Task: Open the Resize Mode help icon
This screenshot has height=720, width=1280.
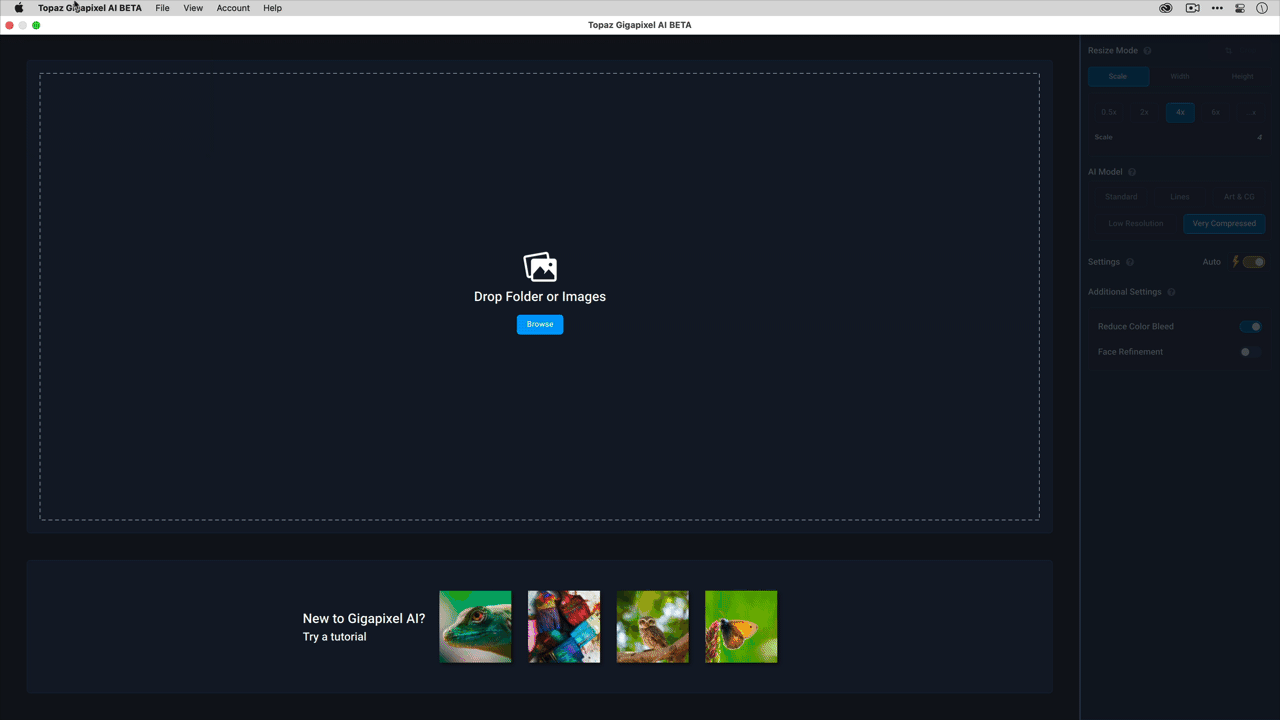Action: (x=1147, y=51)
